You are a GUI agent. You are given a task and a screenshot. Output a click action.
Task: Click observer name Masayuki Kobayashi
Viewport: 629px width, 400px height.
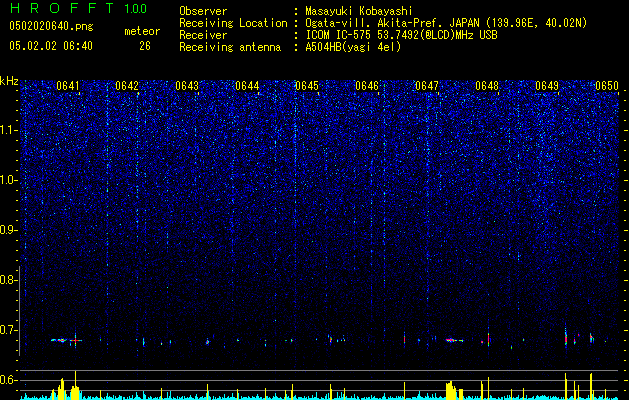(x=359, y=12)
